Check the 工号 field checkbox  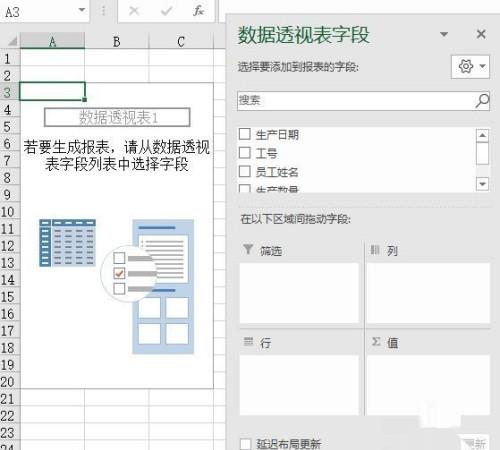(x=245, y=152)
